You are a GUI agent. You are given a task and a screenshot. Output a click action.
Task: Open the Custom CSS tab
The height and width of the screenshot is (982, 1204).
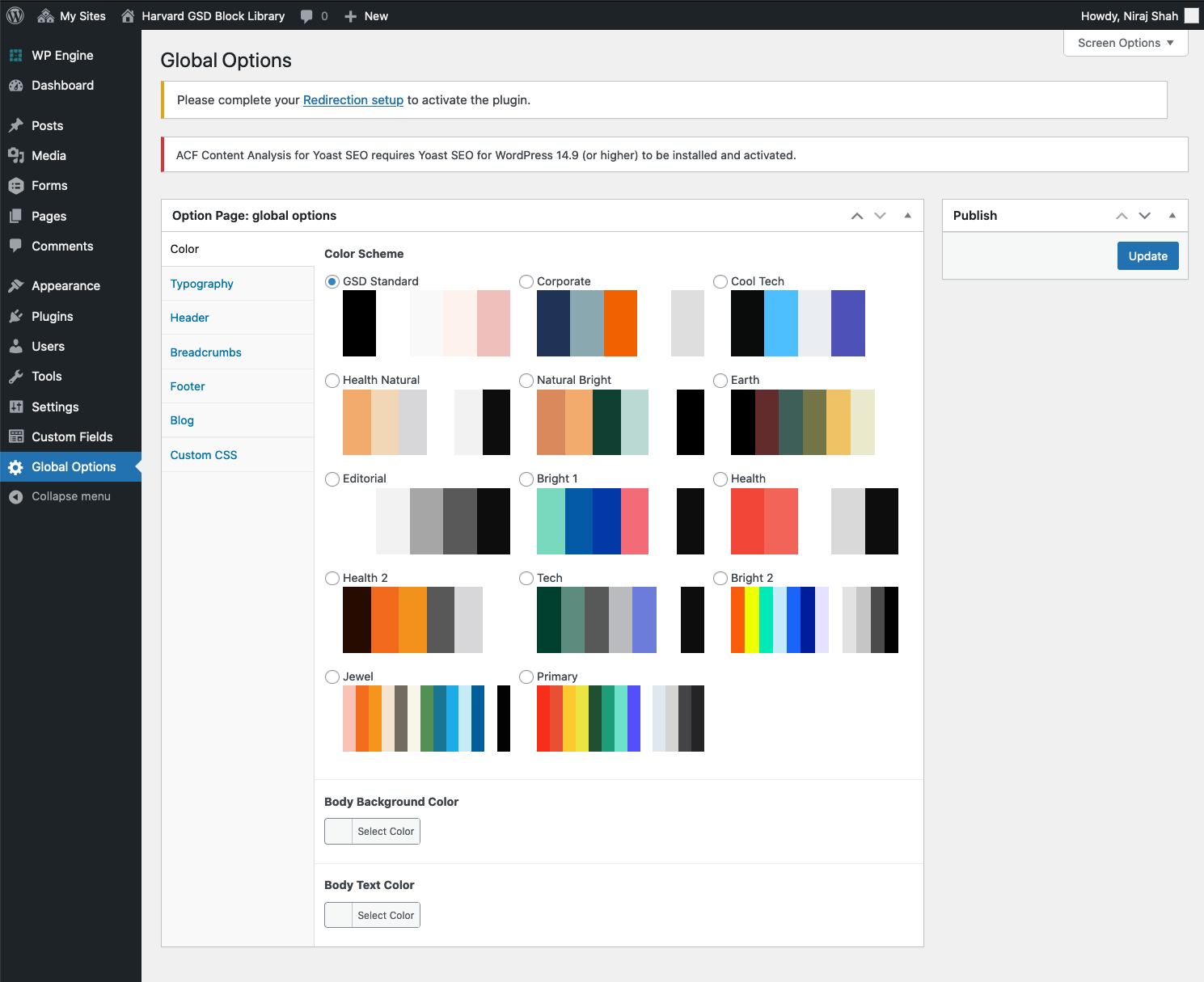click(x=203, y=454)
